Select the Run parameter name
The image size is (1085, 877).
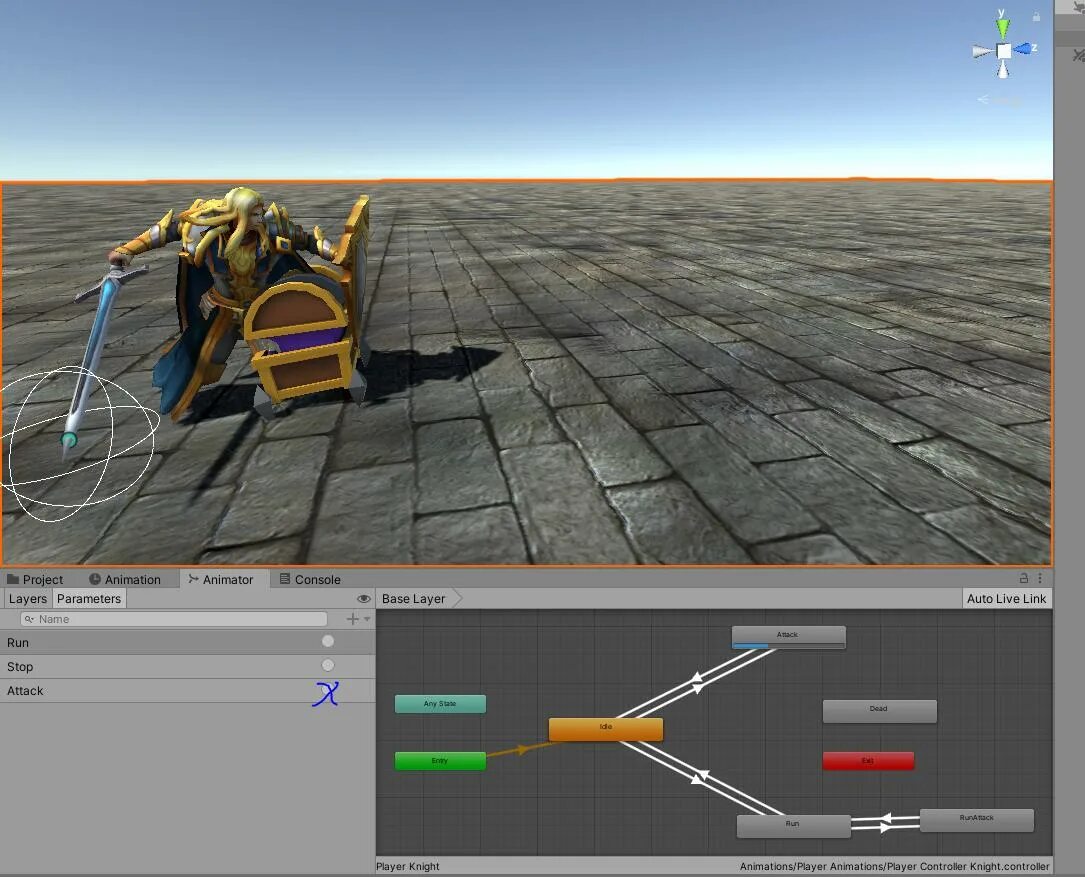18,642
